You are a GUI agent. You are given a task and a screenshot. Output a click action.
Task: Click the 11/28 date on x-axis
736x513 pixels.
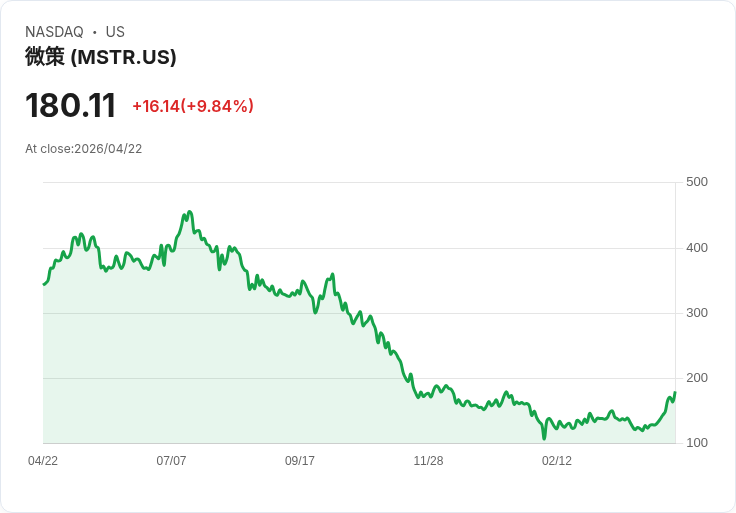(x=428, y=461)
